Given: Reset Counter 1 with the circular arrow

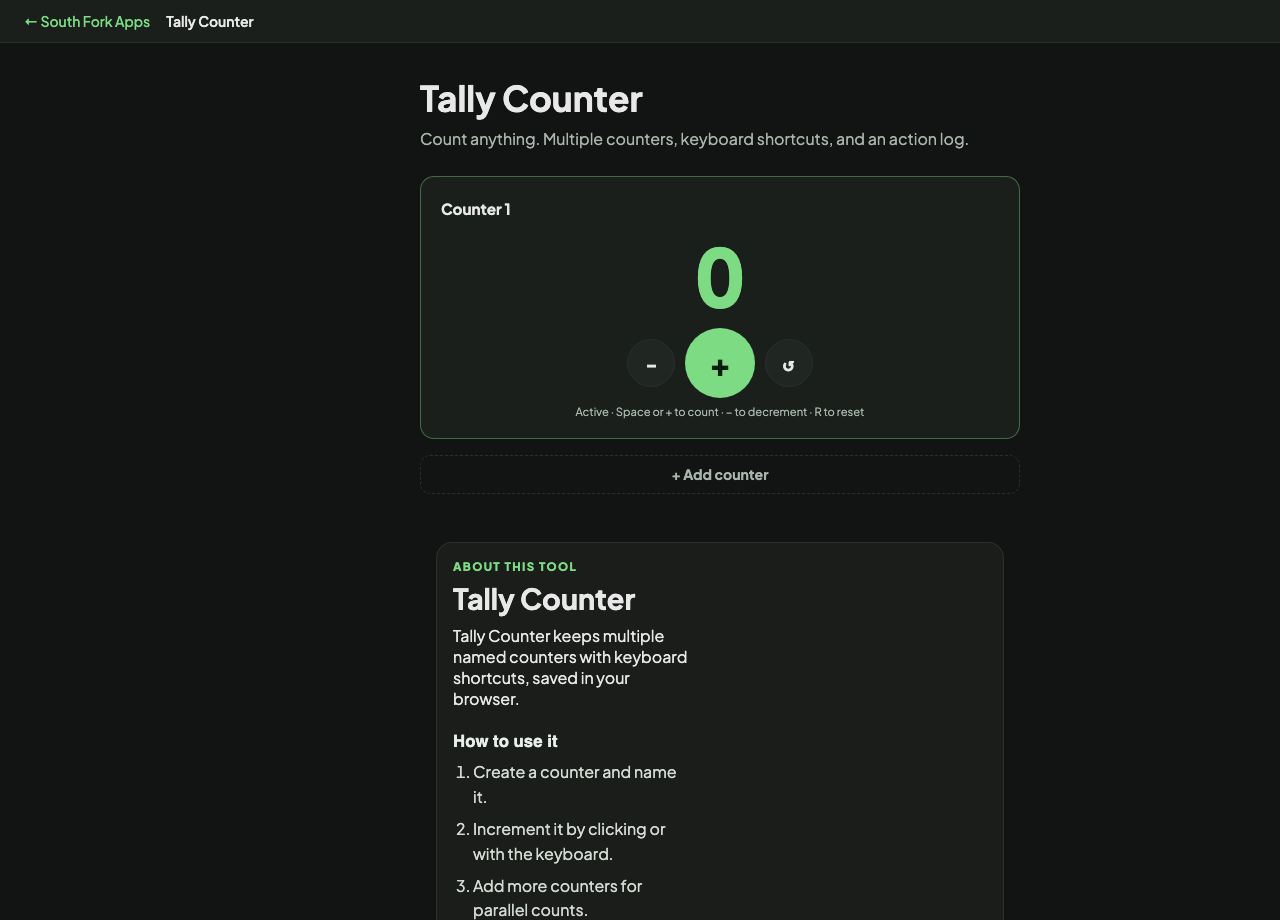Looking at the screenshot, I should click(x=789, y=364).
